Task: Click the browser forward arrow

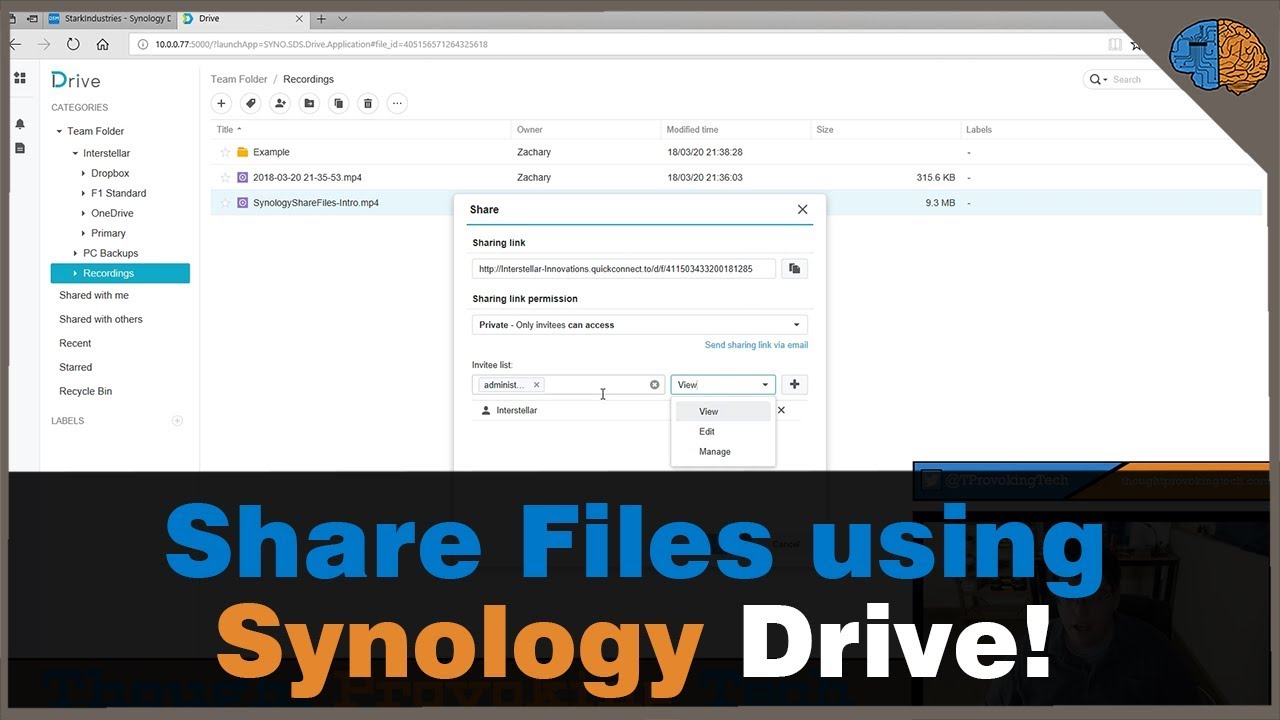Action: pyautogui.click(x=43, y=44)
